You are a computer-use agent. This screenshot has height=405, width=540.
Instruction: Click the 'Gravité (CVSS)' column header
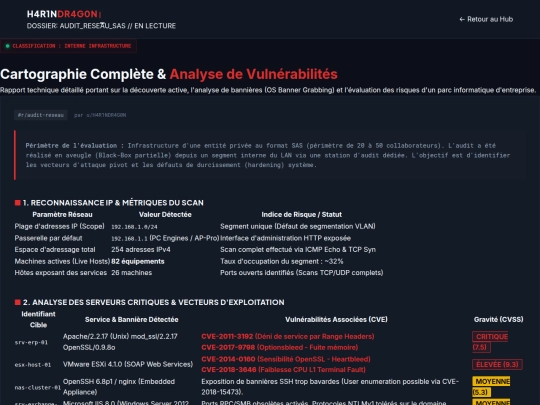tap(498, 320)
